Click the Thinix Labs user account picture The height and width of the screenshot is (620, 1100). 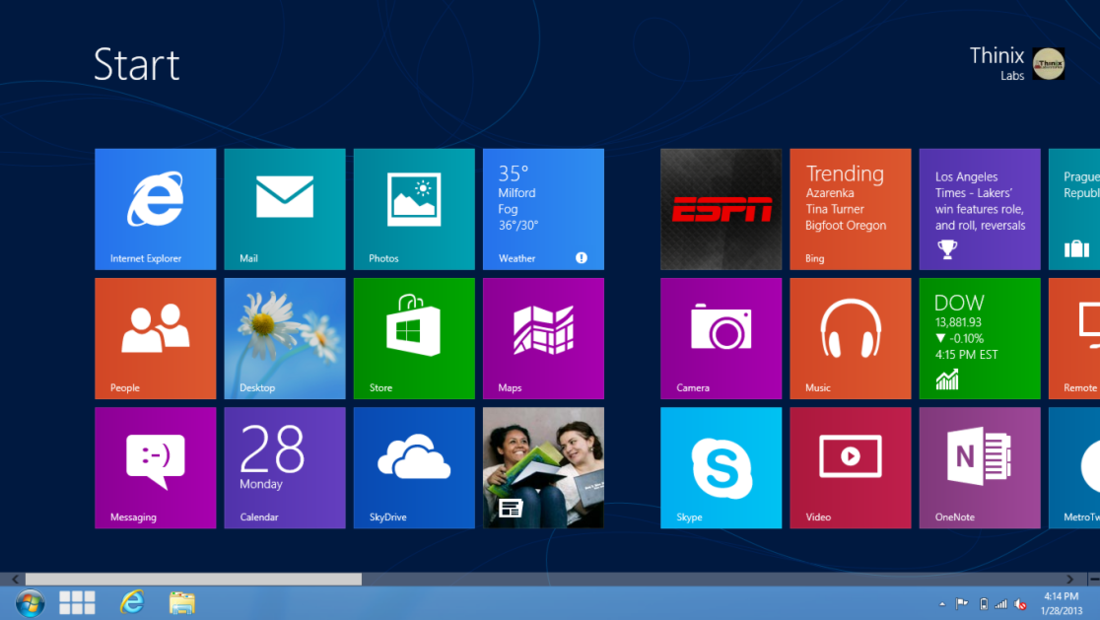point(1049,64)
